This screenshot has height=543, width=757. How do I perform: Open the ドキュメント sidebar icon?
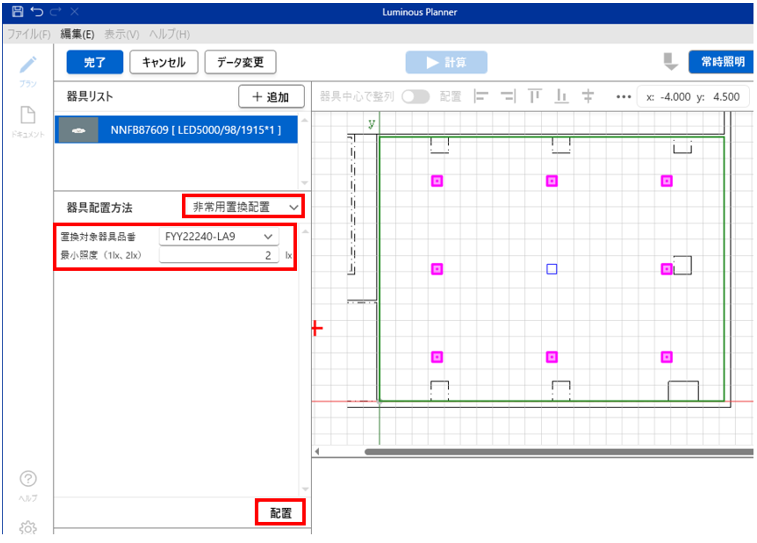coord(28,116)
